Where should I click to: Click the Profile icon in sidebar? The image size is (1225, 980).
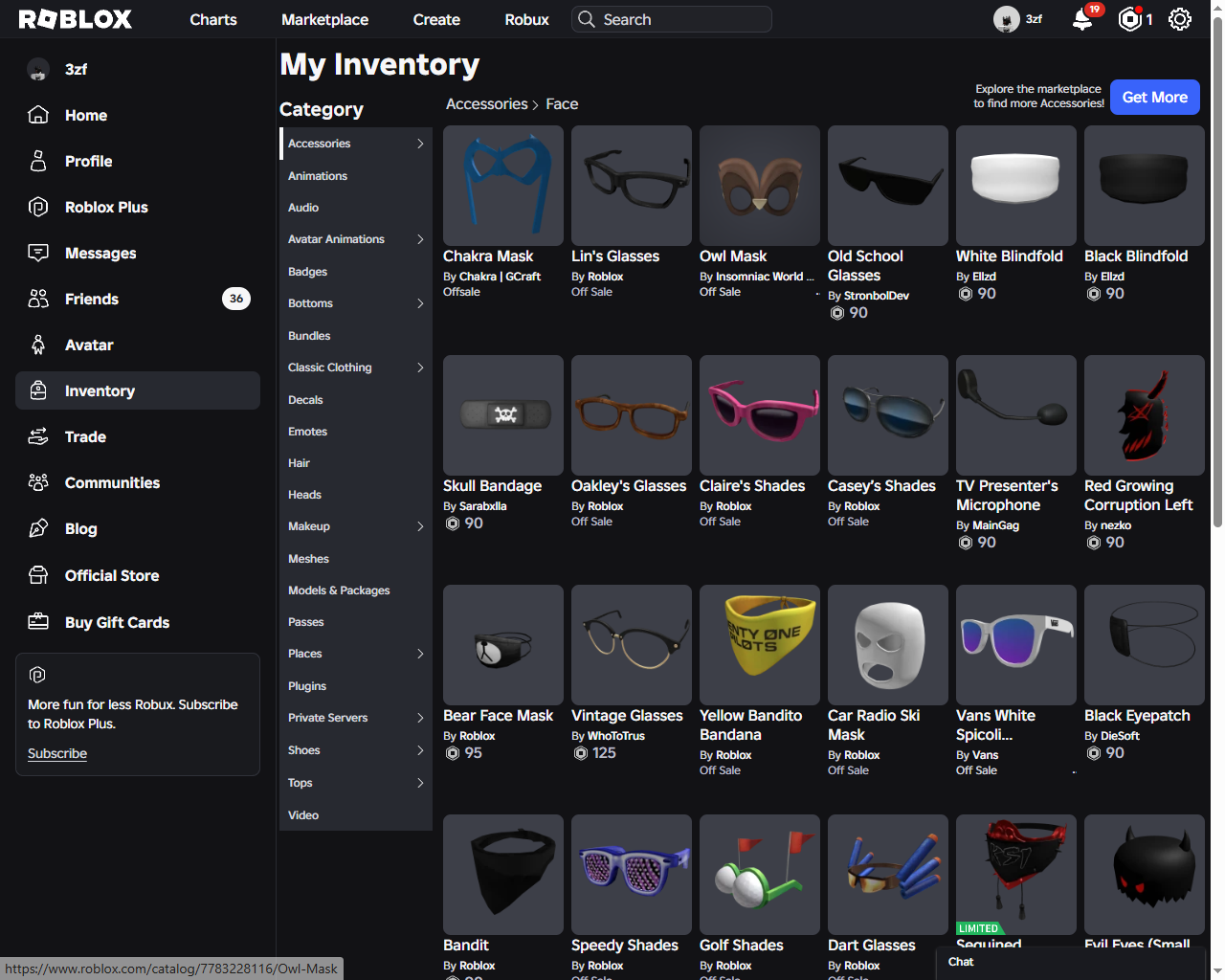[x=38, y=161]
